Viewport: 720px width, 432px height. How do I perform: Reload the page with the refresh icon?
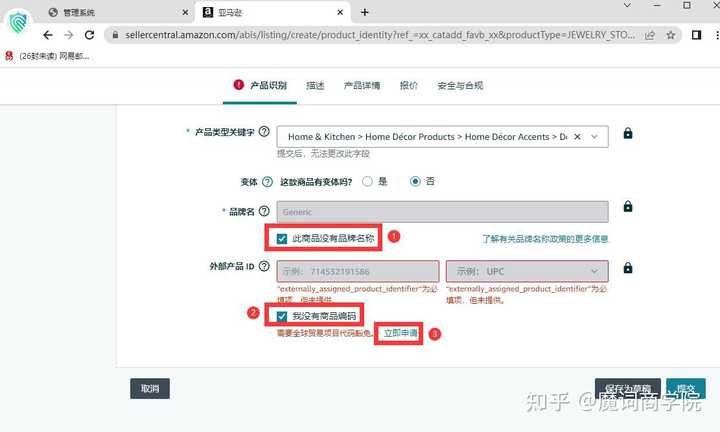[90, 35]
